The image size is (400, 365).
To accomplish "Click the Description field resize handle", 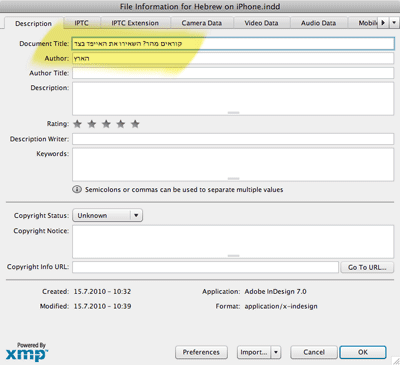I will click(233, 113).
